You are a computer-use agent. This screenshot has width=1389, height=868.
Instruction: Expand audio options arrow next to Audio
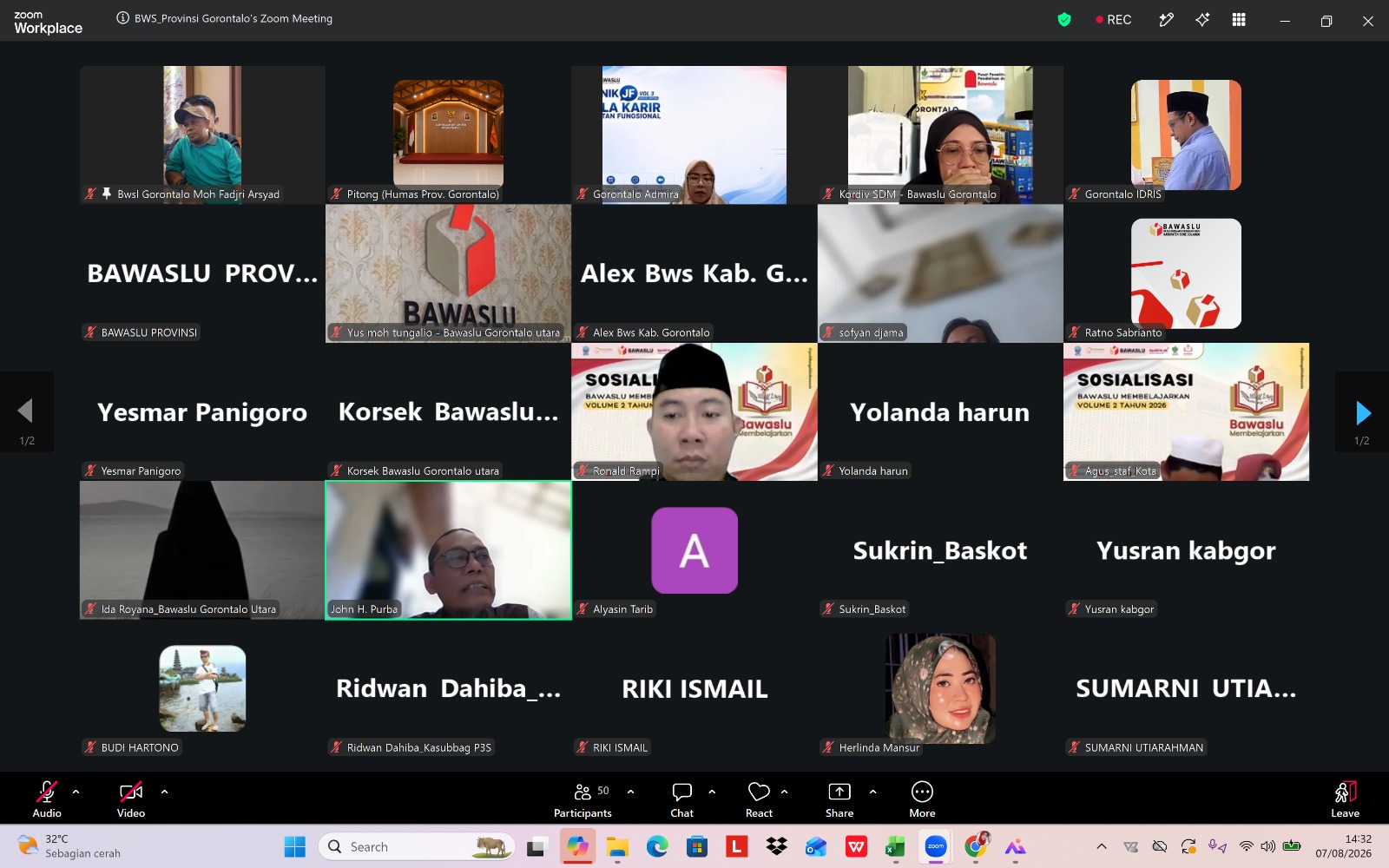pos(76,792)
